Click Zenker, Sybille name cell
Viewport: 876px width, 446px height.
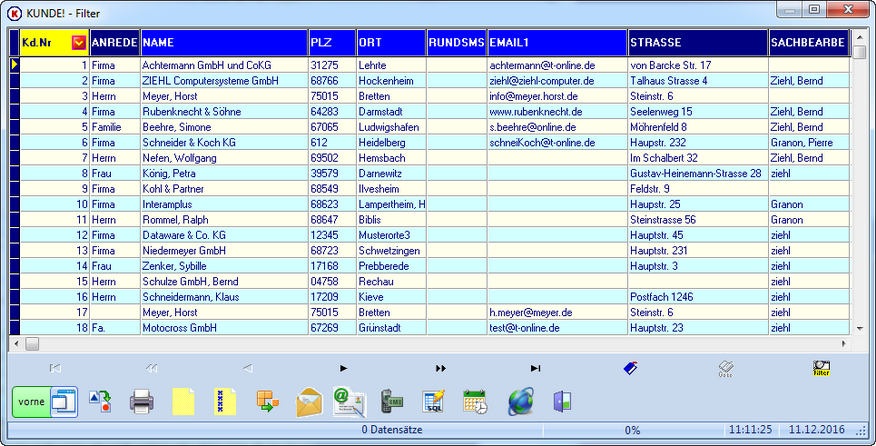(224, 266)
